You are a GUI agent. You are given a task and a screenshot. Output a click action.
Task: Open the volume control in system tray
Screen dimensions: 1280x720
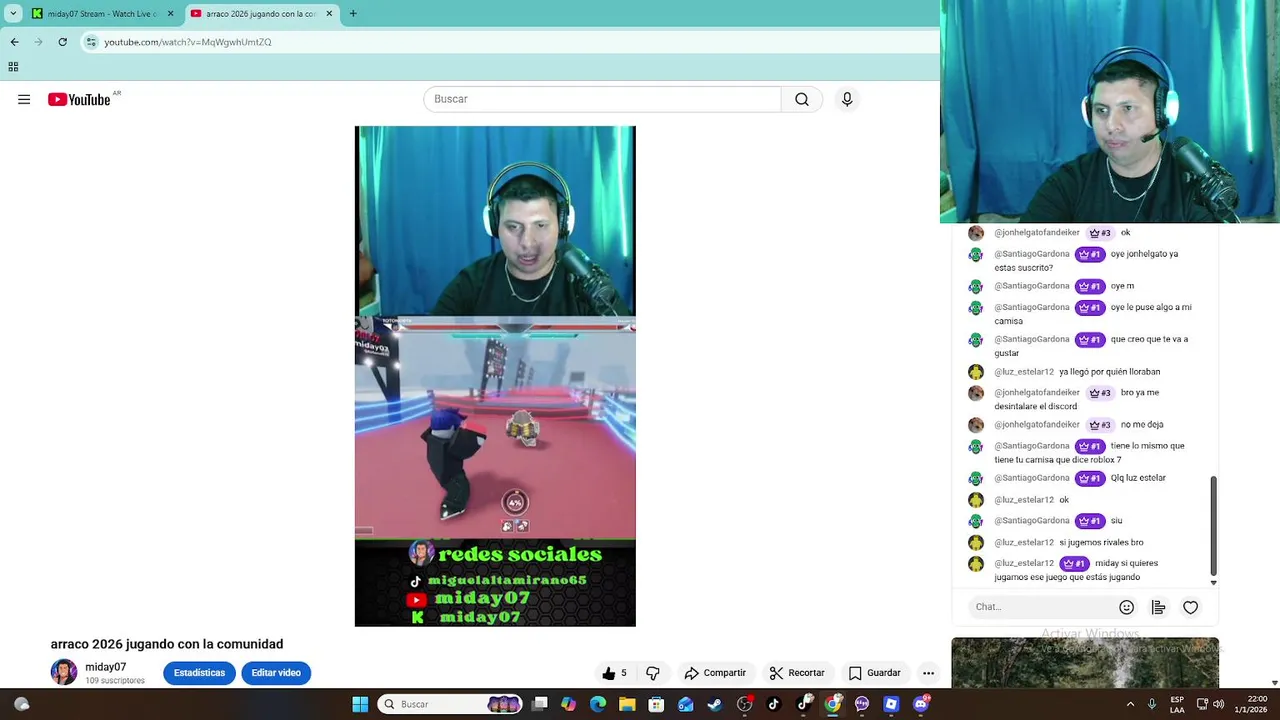(1218, 704)
